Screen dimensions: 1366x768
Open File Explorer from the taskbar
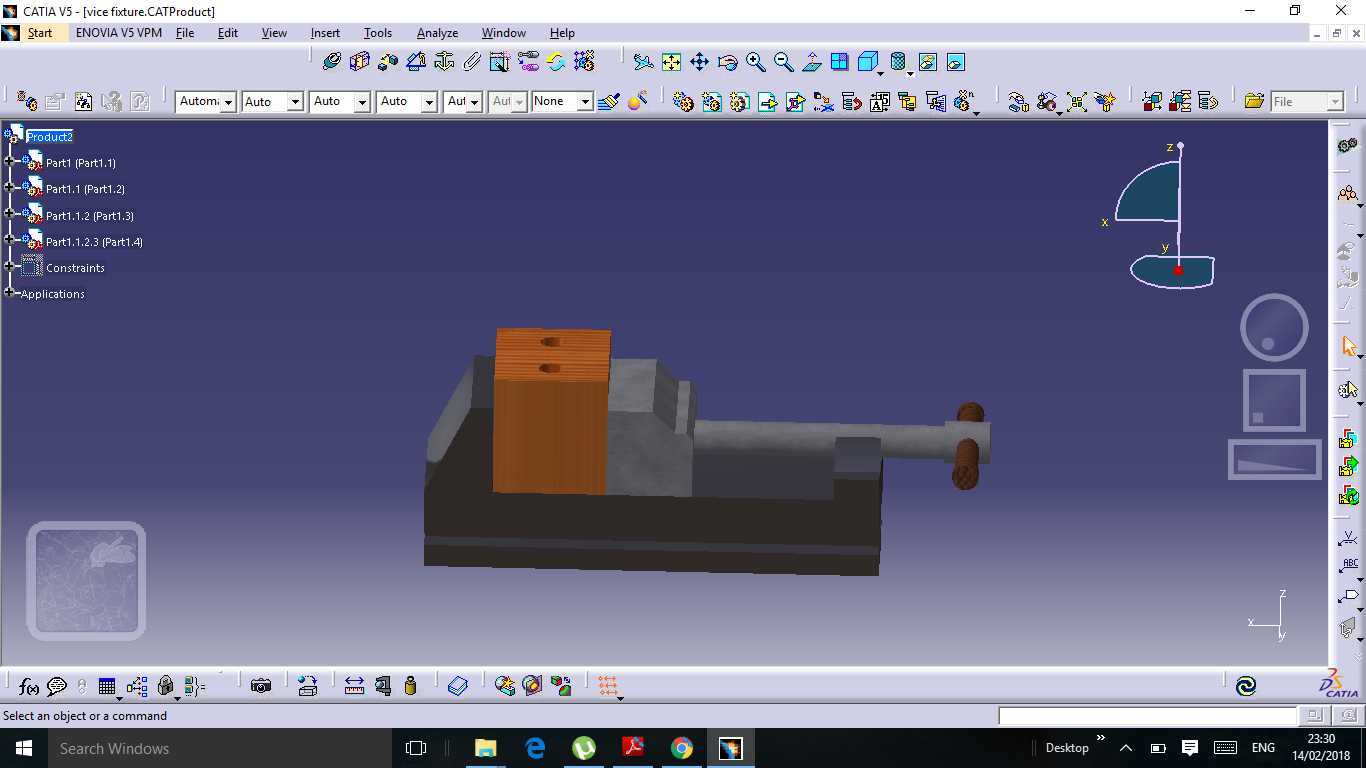coord(485,748)
